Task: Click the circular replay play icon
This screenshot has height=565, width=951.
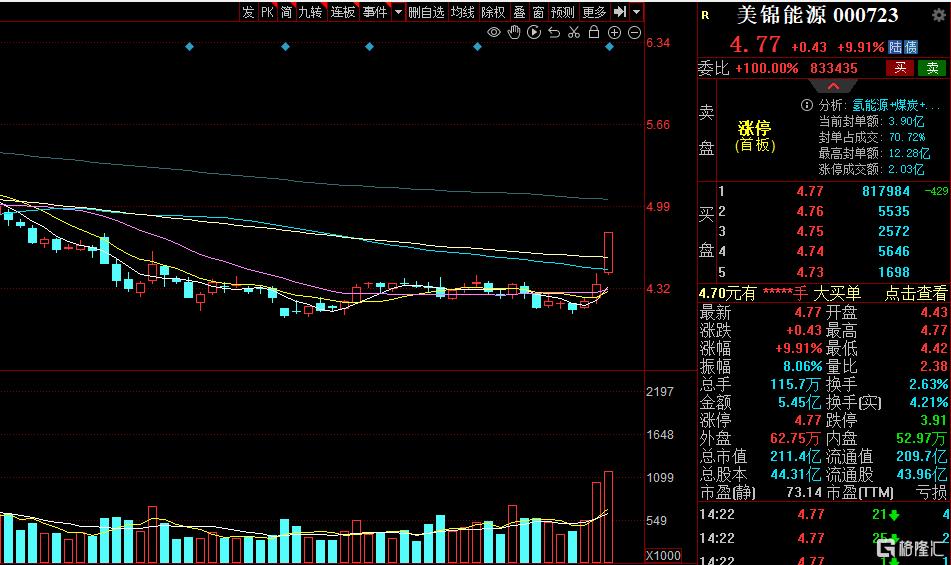Action: tap(534, 32)
